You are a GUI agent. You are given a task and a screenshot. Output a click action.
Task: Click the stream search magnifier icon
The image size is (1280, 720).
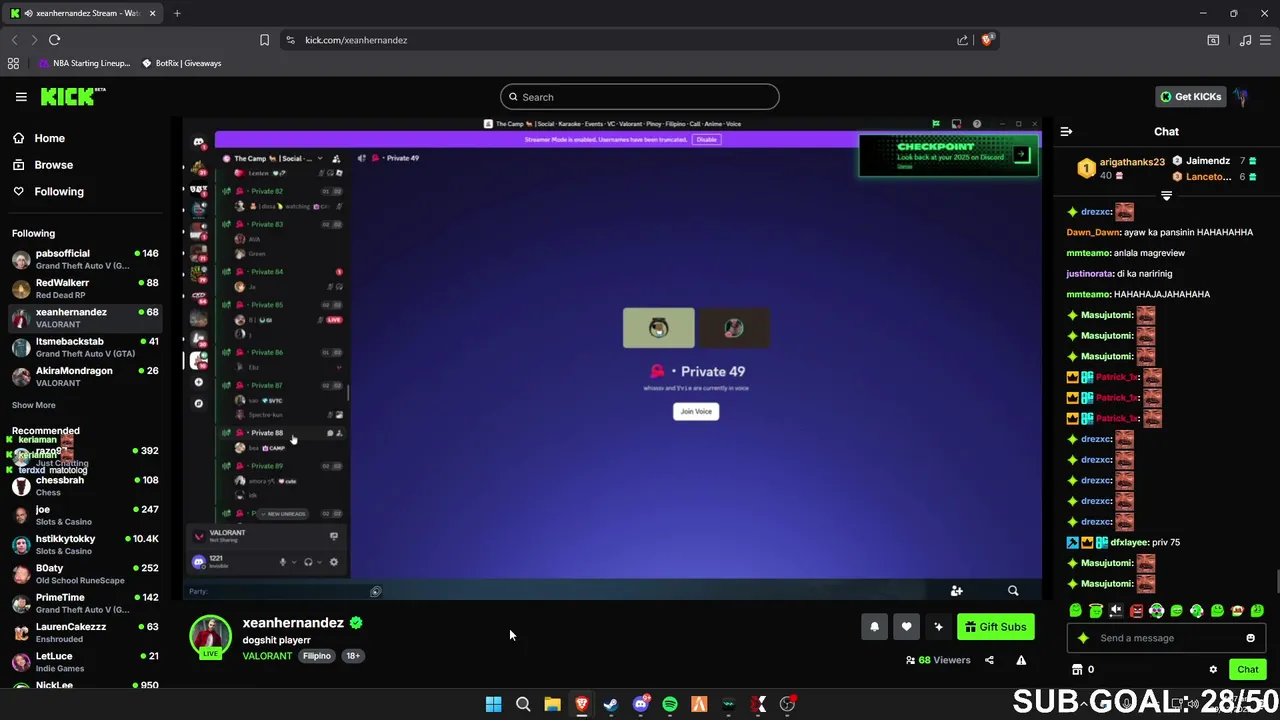coord(1013,591)
